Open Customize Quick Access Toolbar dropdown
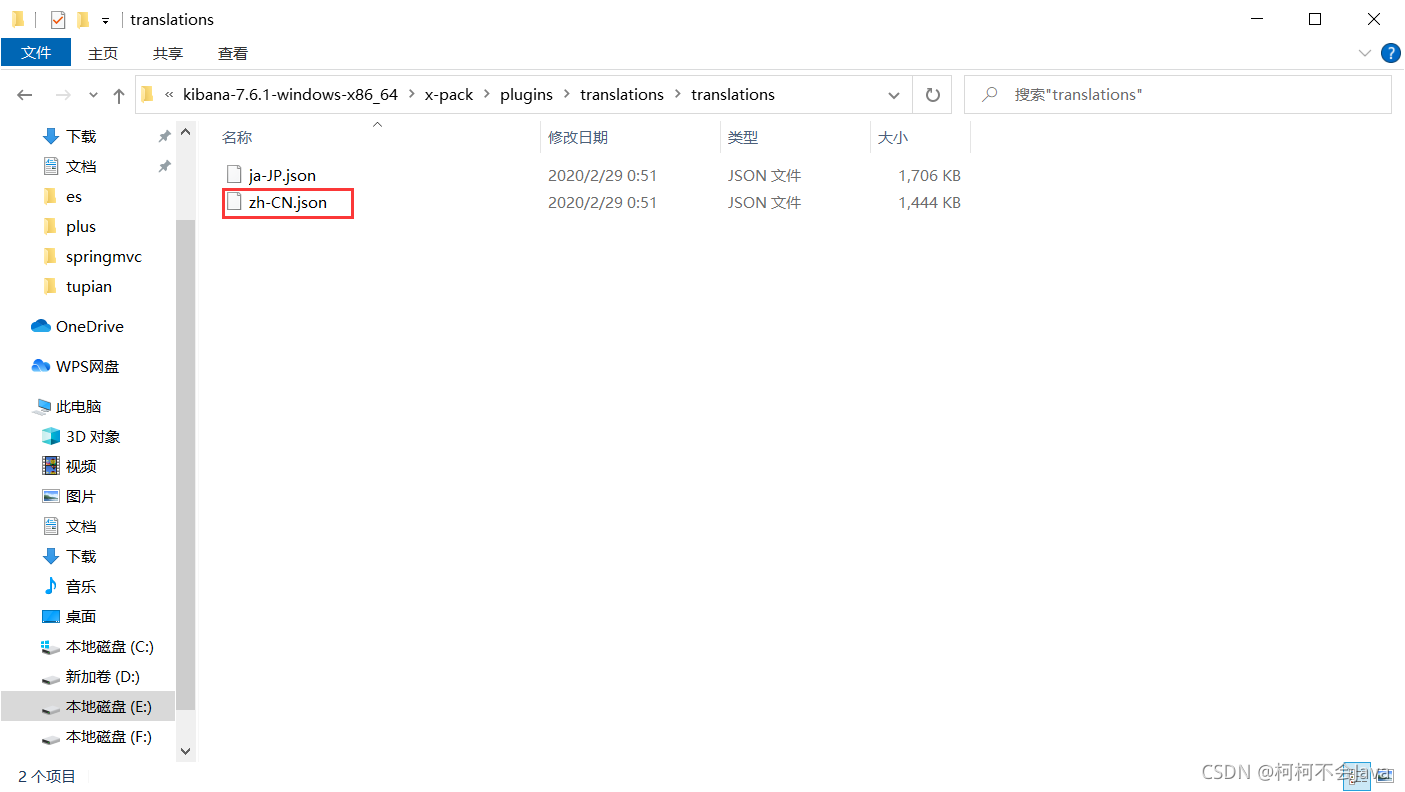 pos(105,20)
